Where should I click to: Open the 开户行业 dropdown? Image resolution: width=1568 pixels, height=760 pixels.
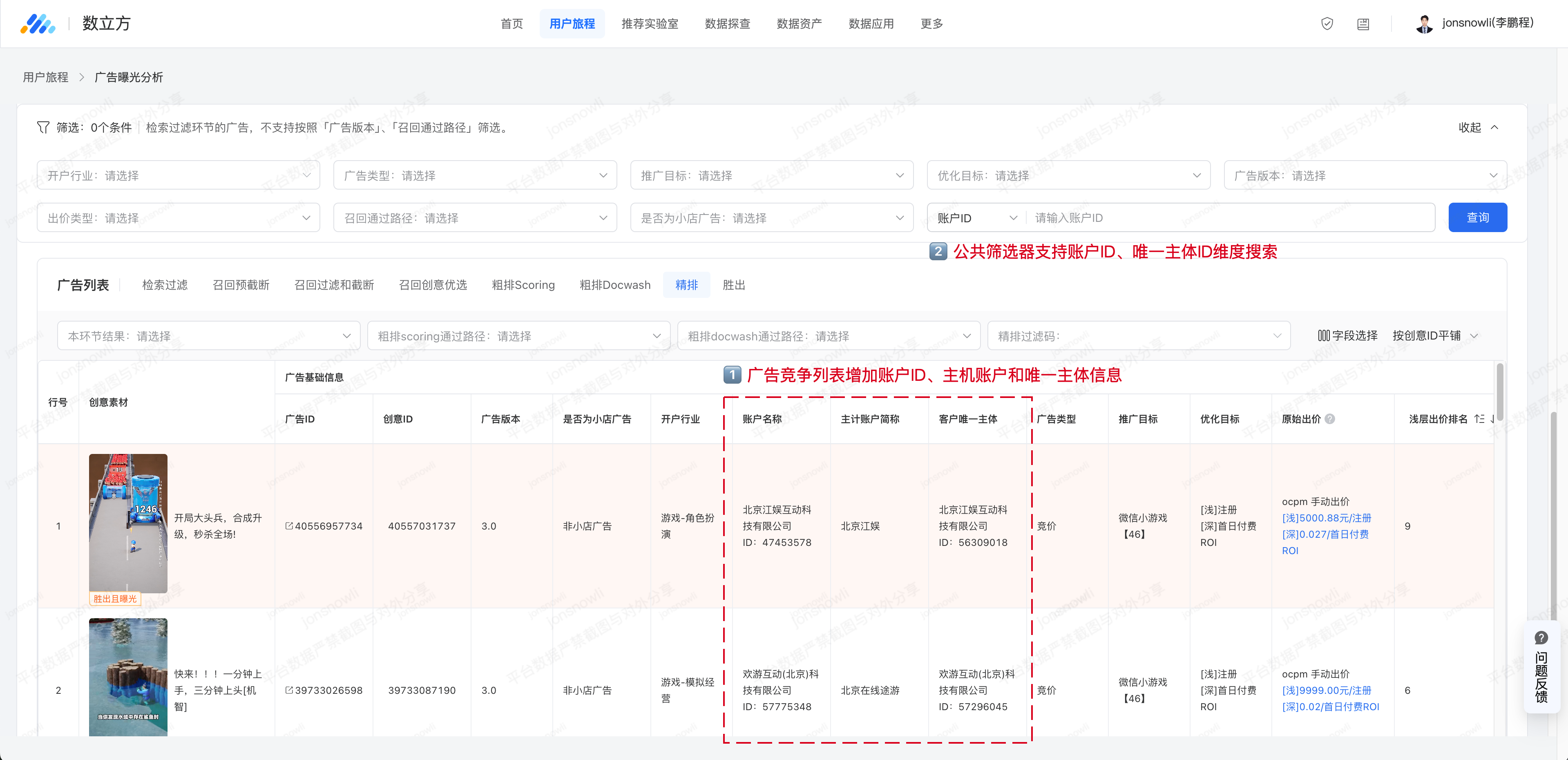[179, 175]
